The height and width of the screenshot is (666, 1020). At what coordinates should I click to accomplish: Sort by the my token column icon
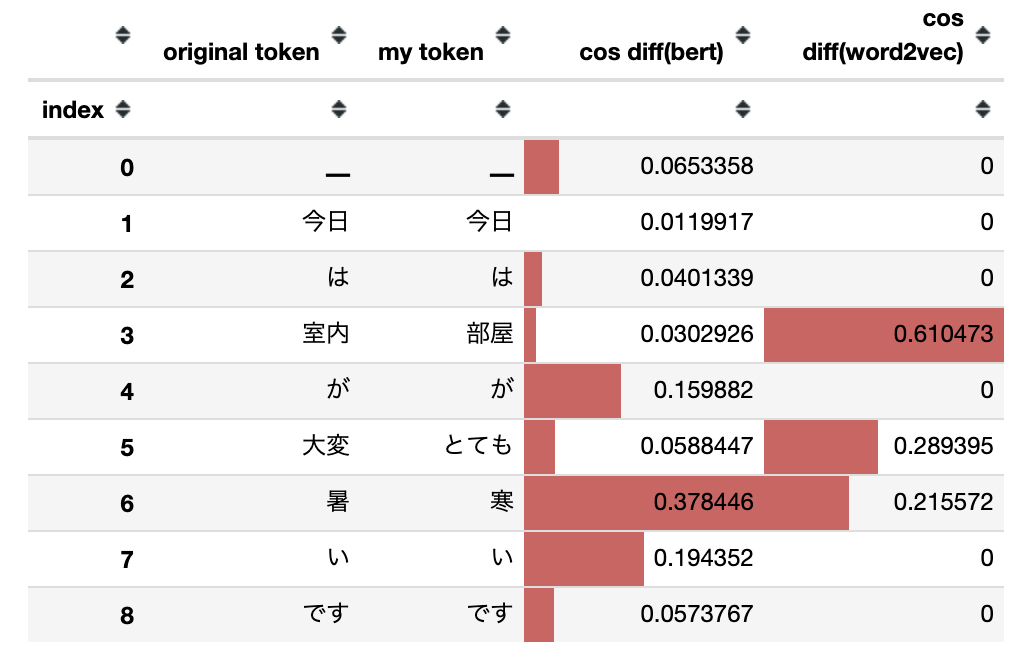(502, 35)
